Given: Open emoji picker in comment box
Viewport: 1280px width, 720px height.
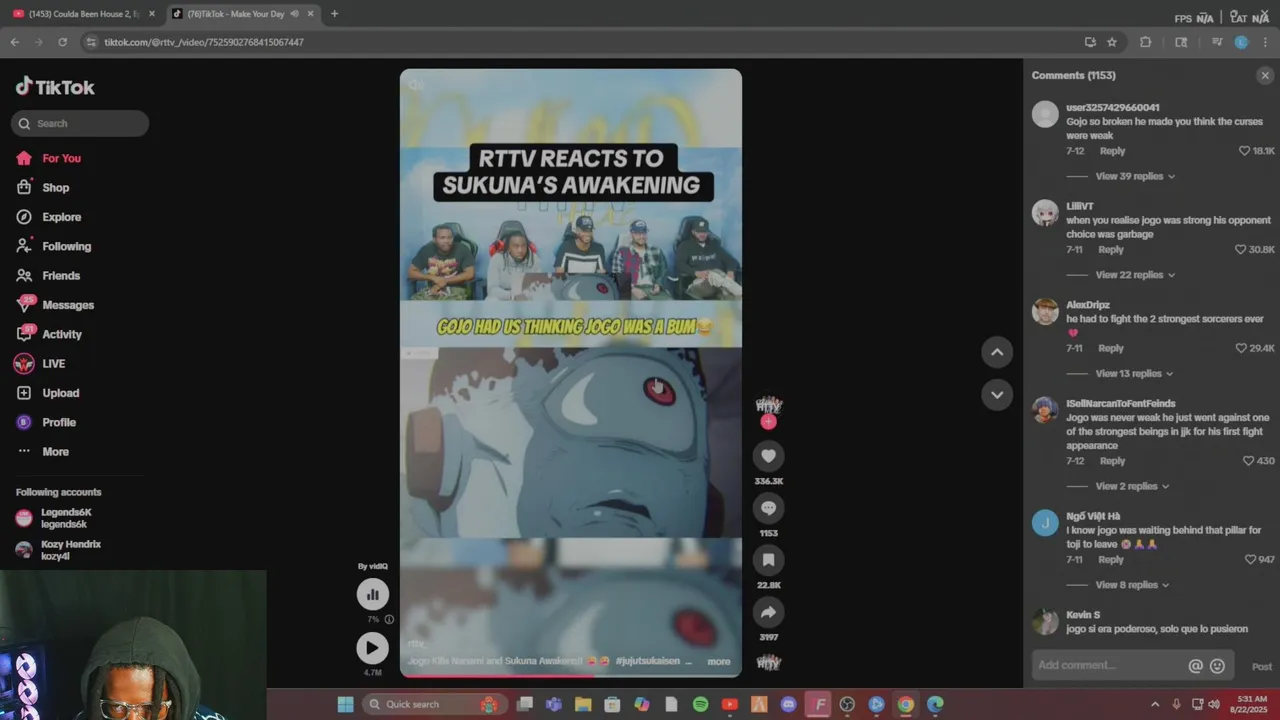Looking at the screenshot, I should point(1217,666).
